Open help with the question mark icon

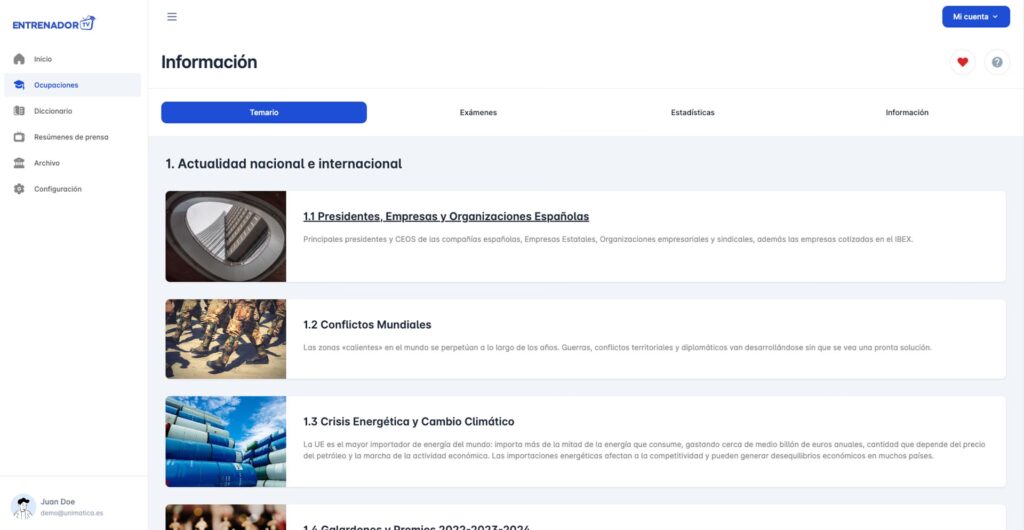(996, 62)
